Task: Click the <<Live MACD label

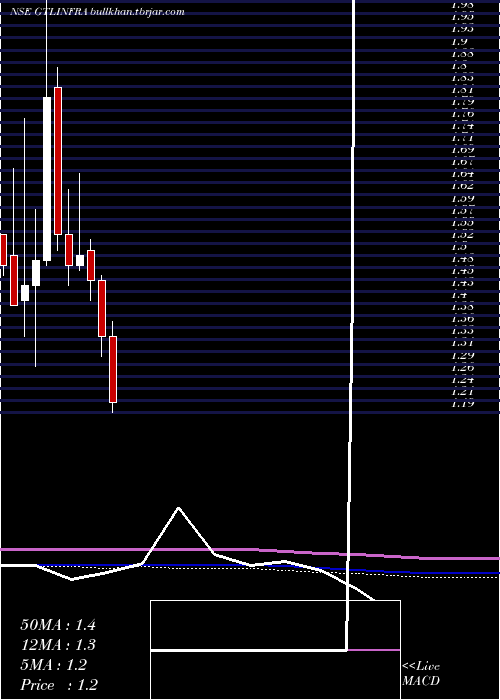Action: click(421, 674)
